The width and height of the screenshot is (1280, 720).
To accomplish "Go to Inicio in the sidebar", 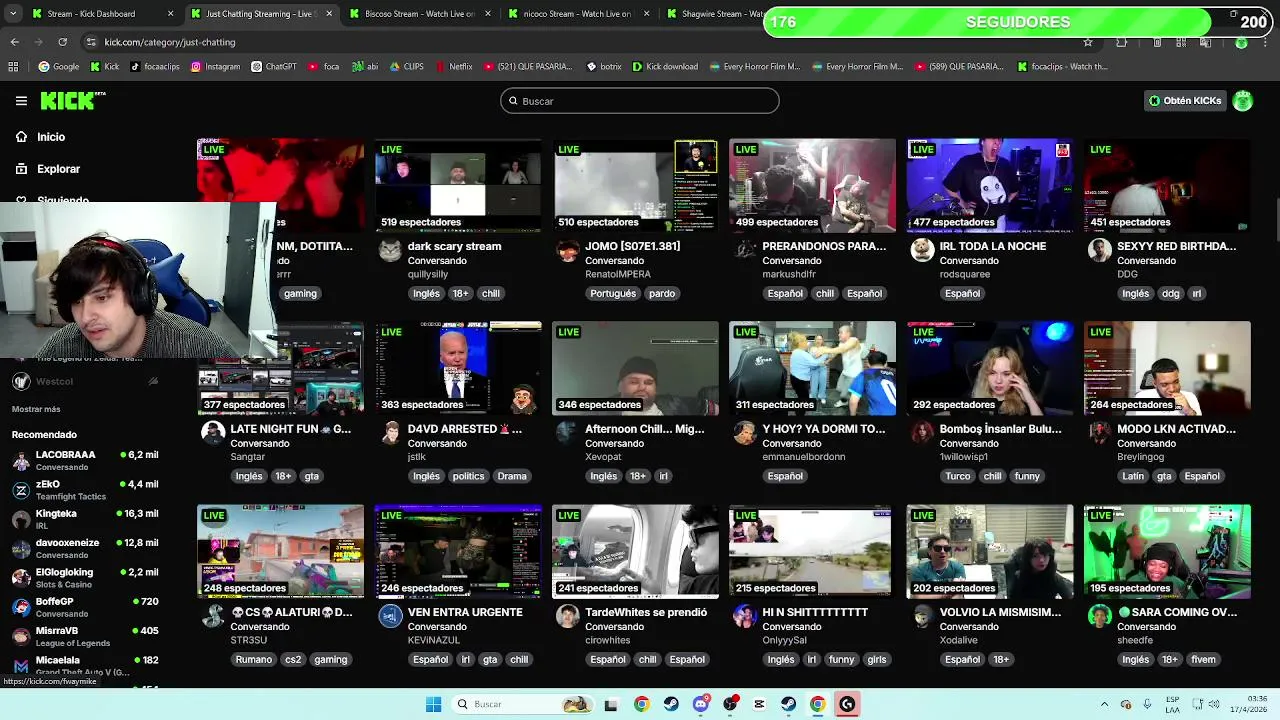I will pos(40,137).
